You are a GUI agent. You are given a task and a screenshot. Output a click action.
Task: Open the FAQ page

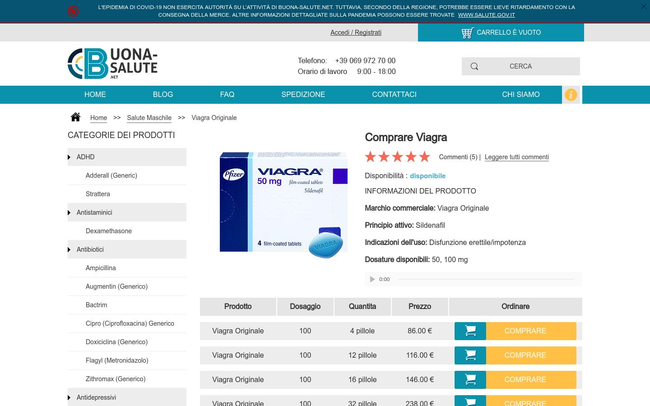click(x=227, y=95)
